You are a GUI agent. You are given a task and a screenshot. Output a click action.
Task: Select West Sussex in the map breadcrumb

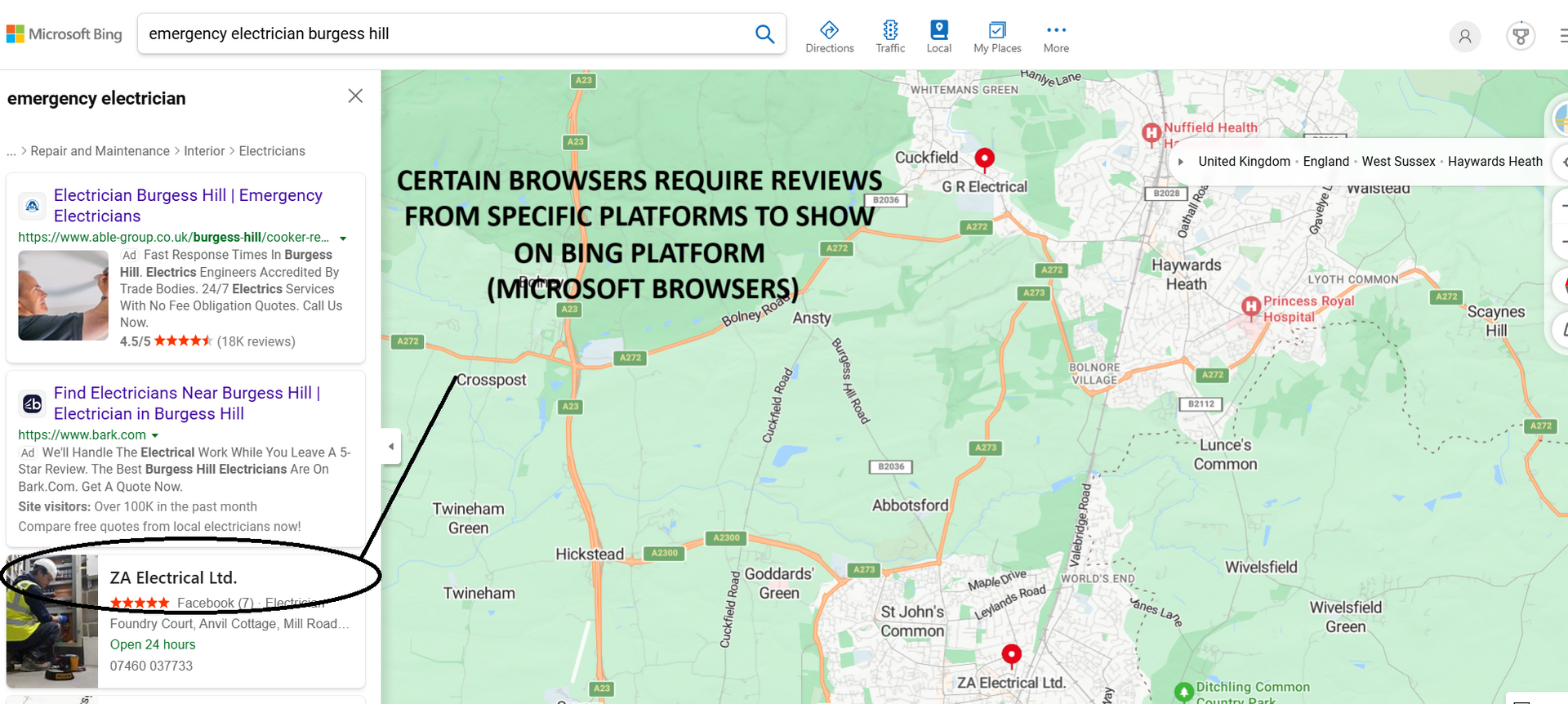click(1398, 162)
